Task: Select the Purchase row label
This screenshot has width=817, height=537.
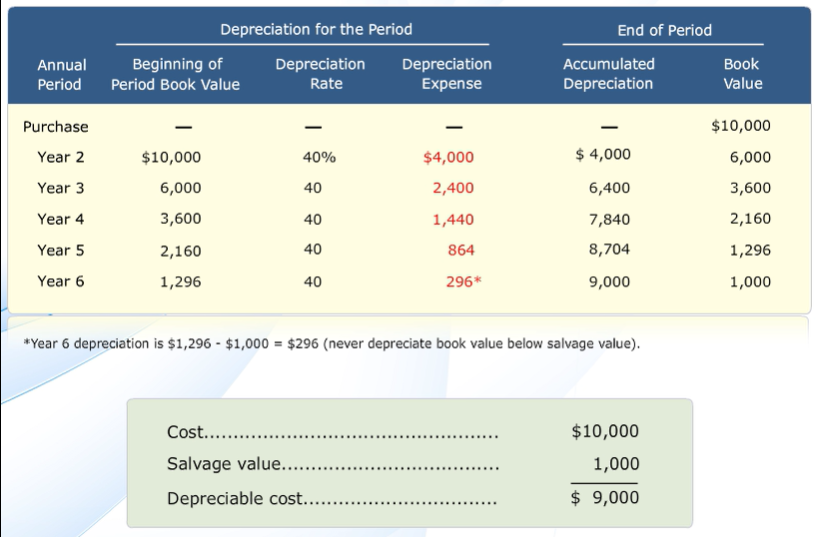Action: (55, 127)
